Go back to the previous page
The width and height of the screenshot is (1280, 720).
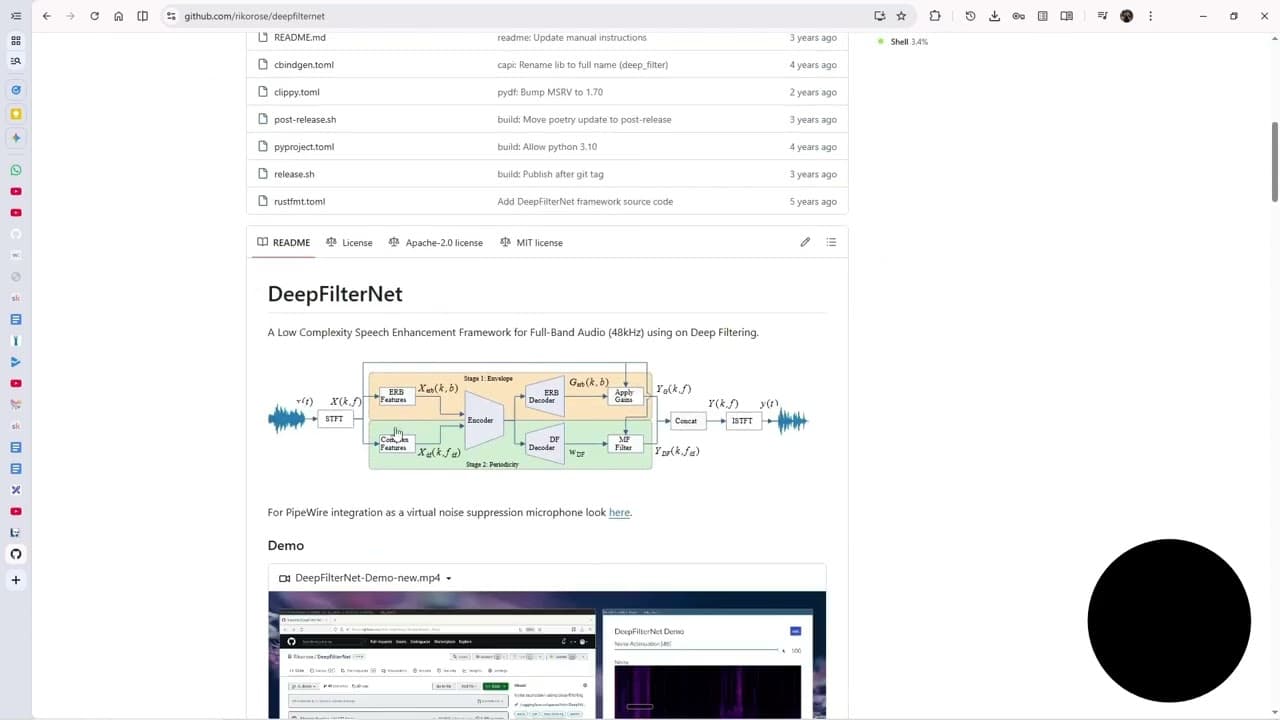point(46,16)
